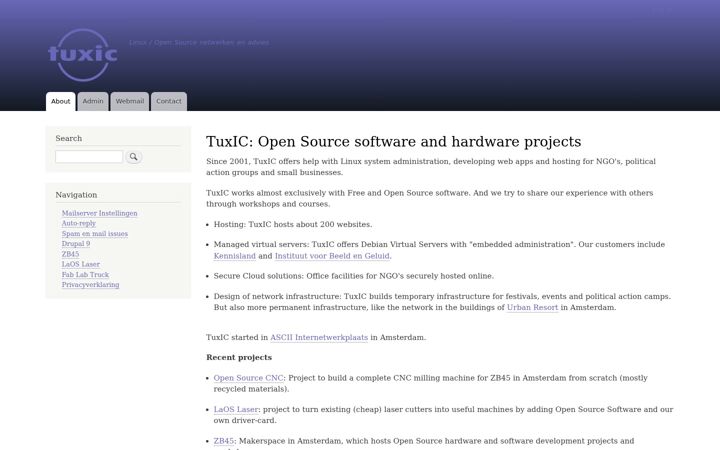Click the Recent projects heading
This screenshot has height=450, width=720.
[x=239, y=357]
